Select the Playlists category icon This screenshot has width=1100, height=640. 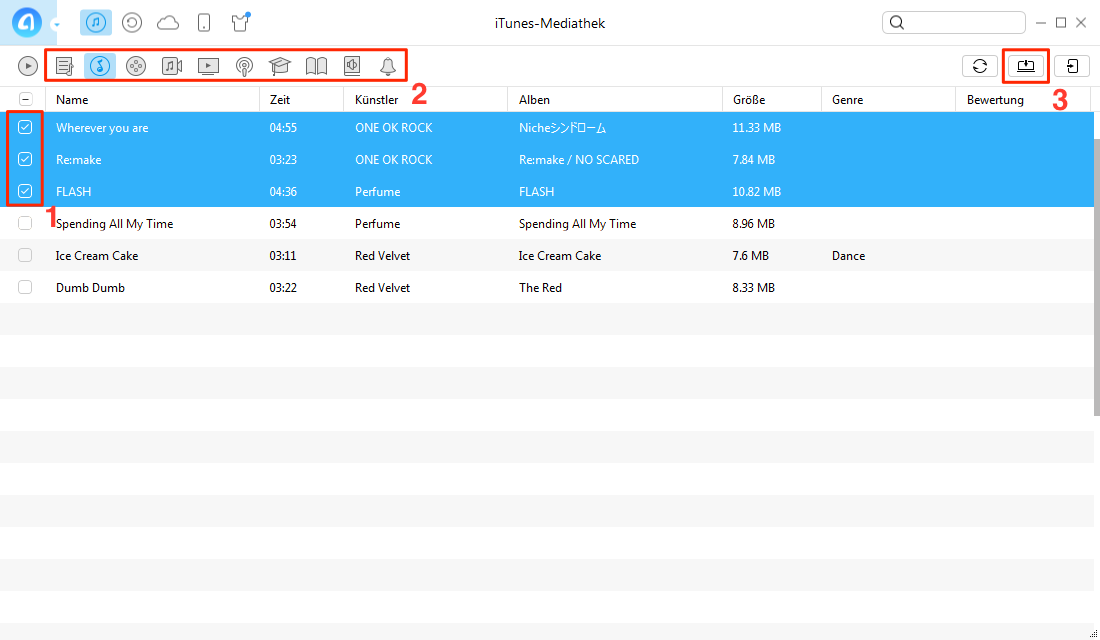click(65, 66)
